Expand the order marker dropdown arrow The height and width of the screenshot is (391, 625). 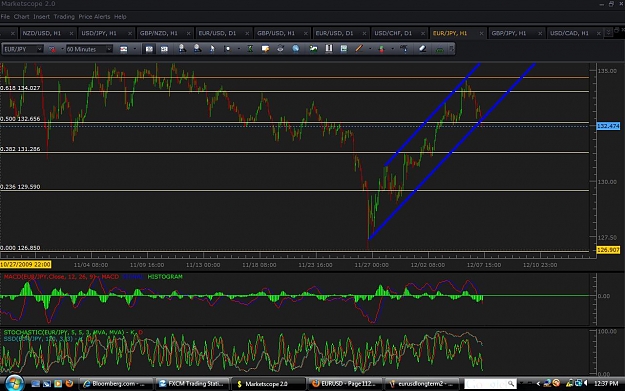[393, 49]
